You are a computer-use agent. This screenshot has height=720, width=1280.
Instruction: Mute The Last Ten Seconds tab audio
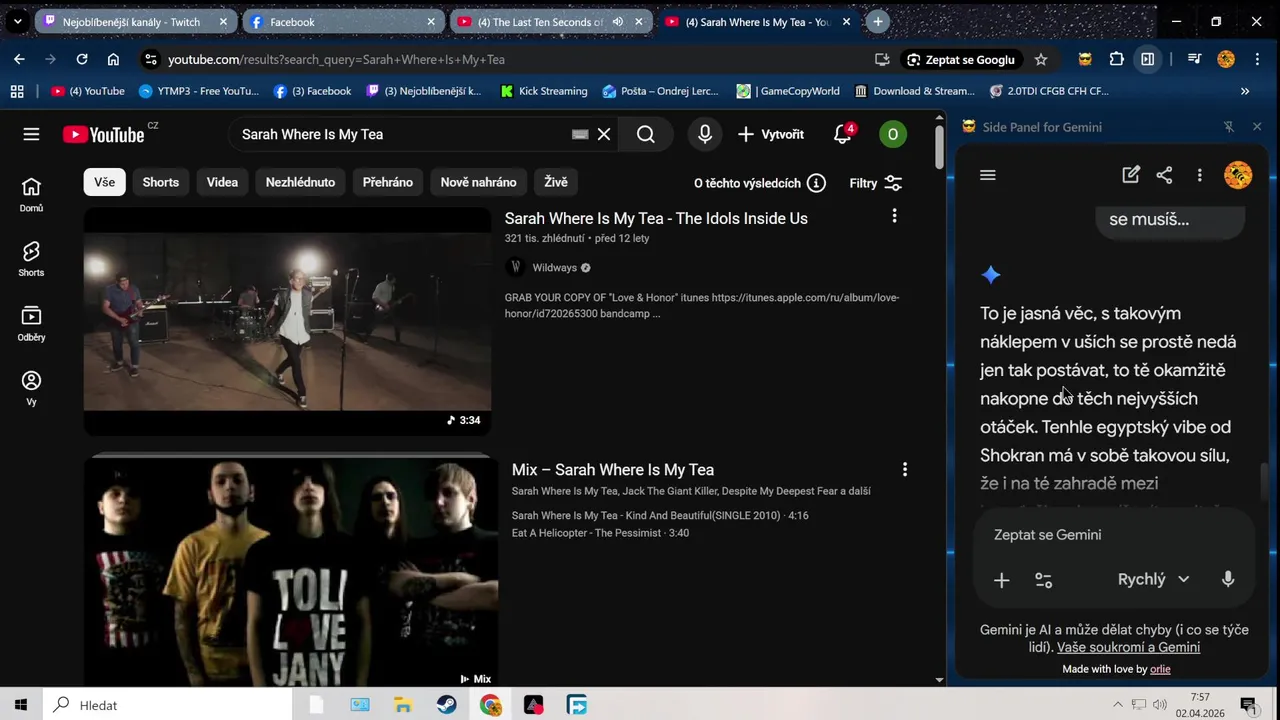point(617,21)
